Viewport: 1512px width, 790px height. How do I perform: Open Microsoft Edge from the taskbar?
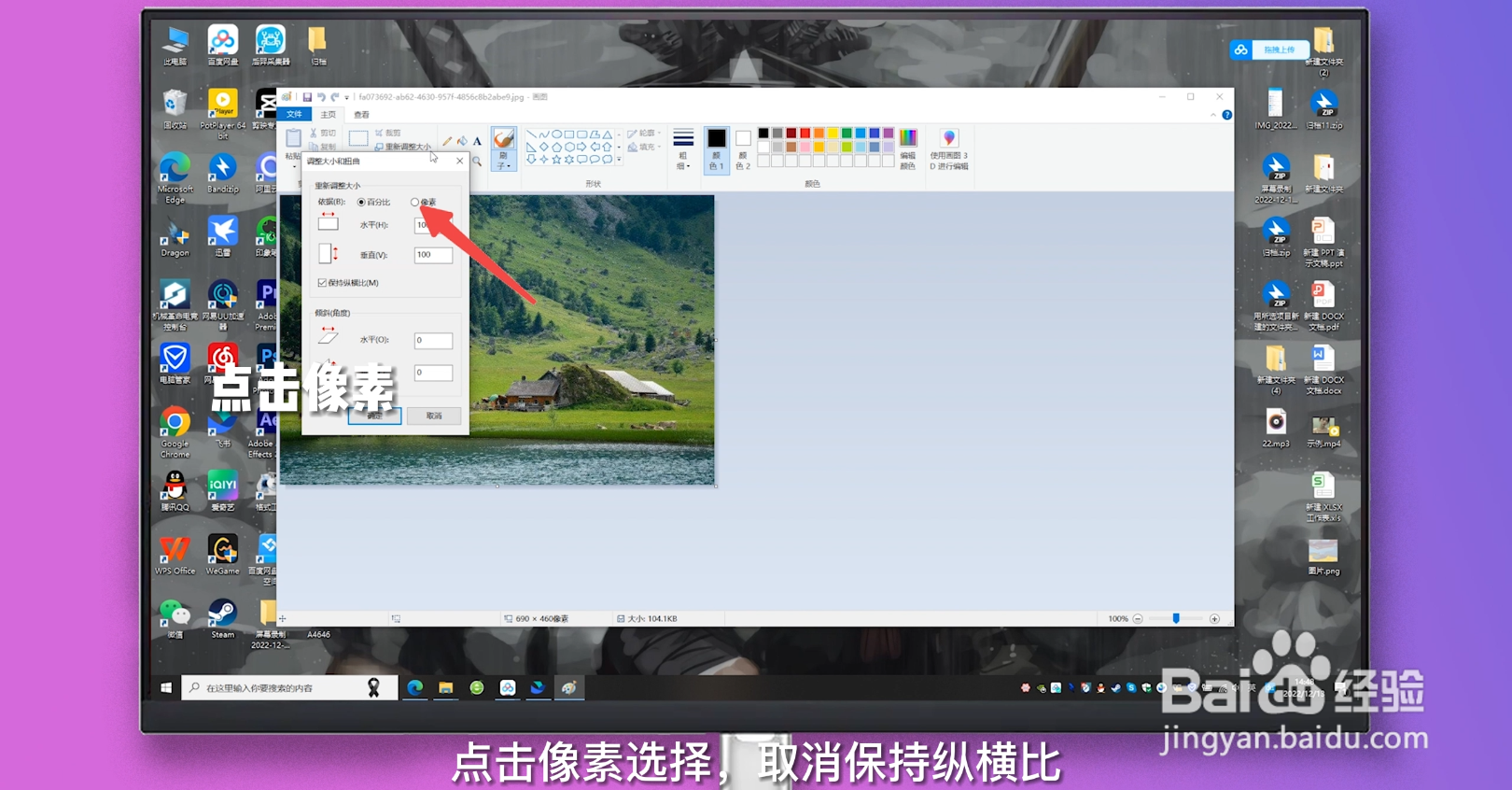pos(415,688)
